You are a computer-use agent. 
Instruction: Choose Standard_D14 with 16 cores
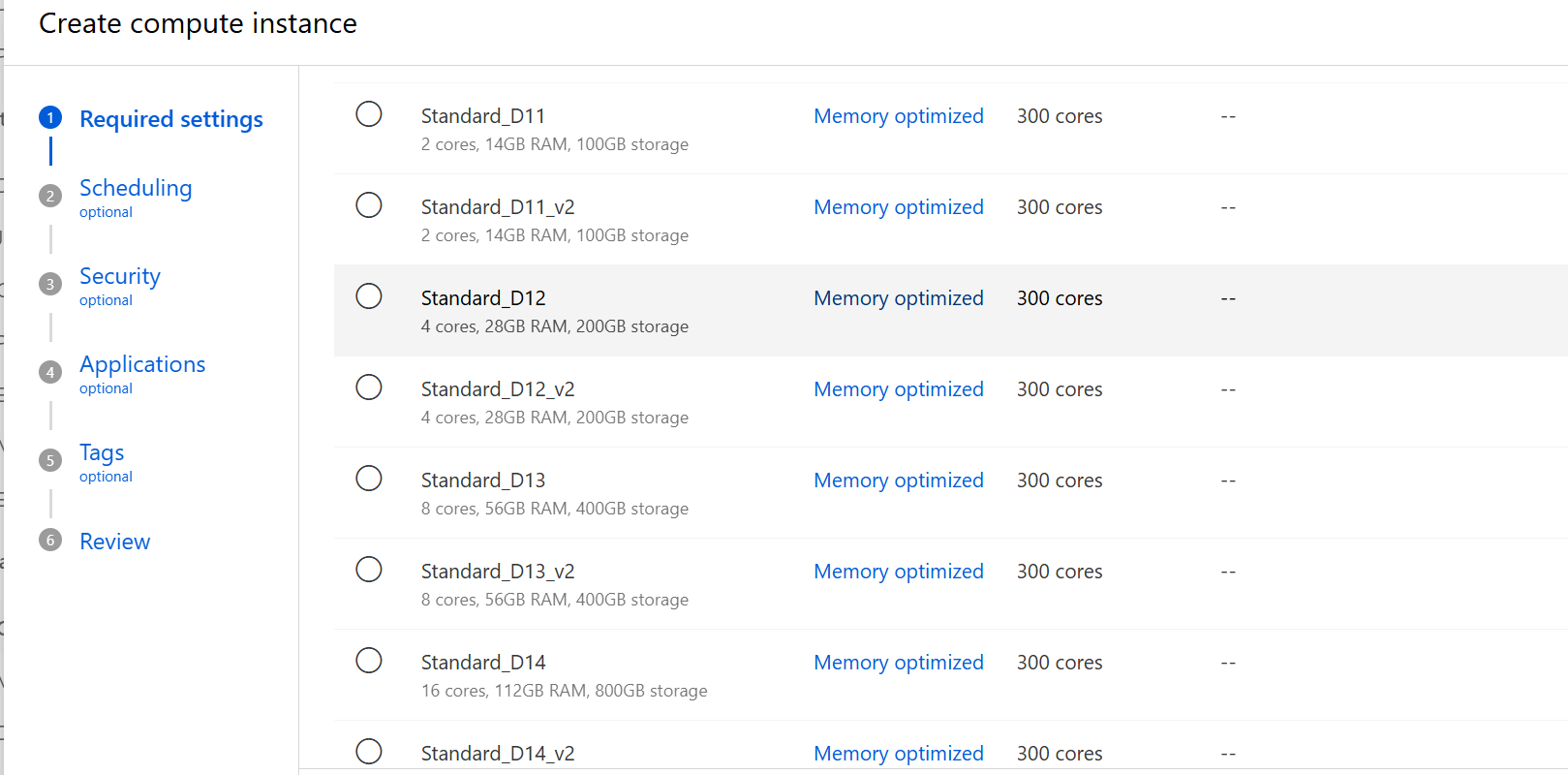pyautogui.click(x=369, y=660)
